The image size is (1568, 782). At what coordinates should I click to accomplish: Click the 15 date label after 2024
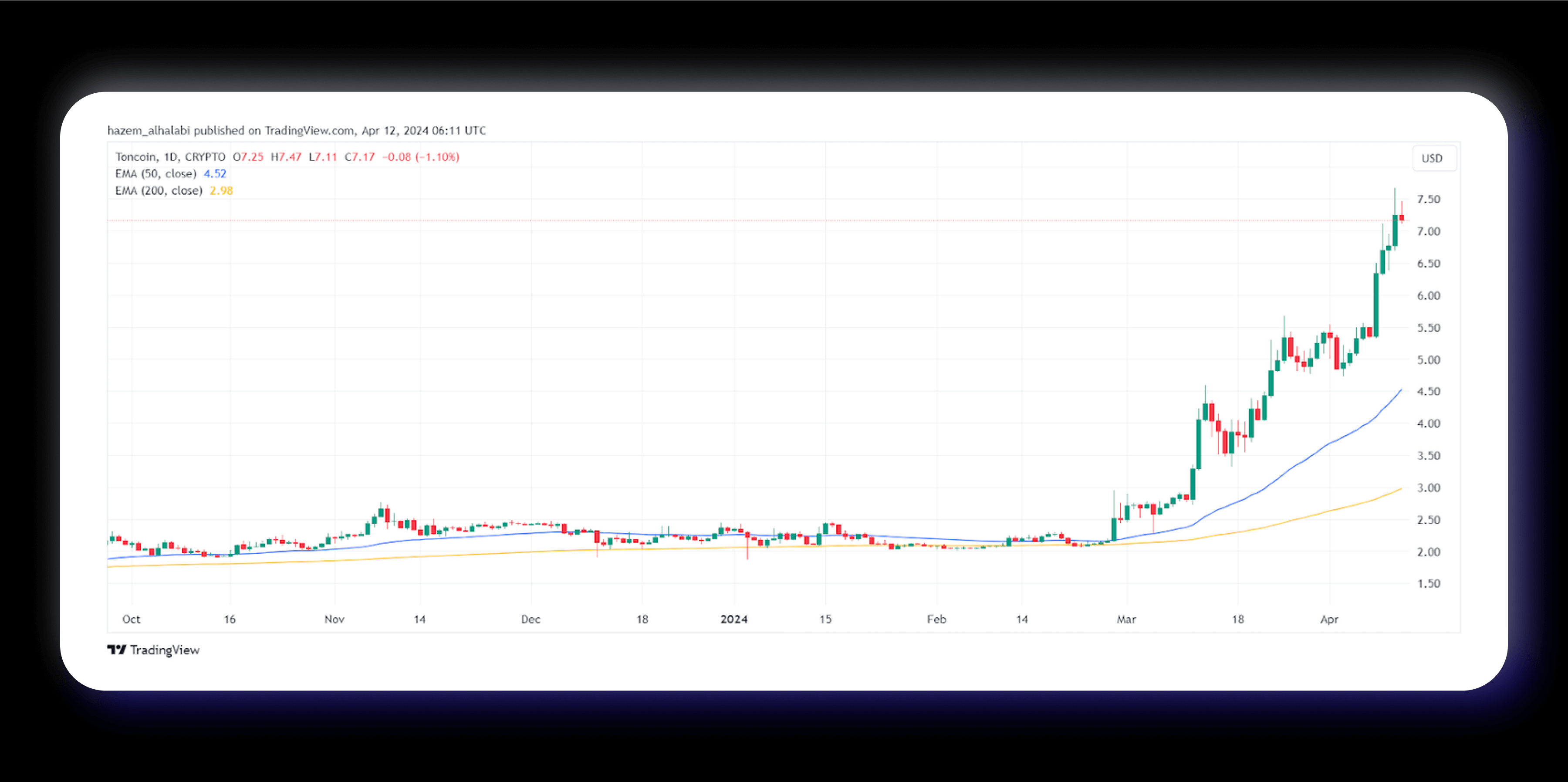point(825,620)
